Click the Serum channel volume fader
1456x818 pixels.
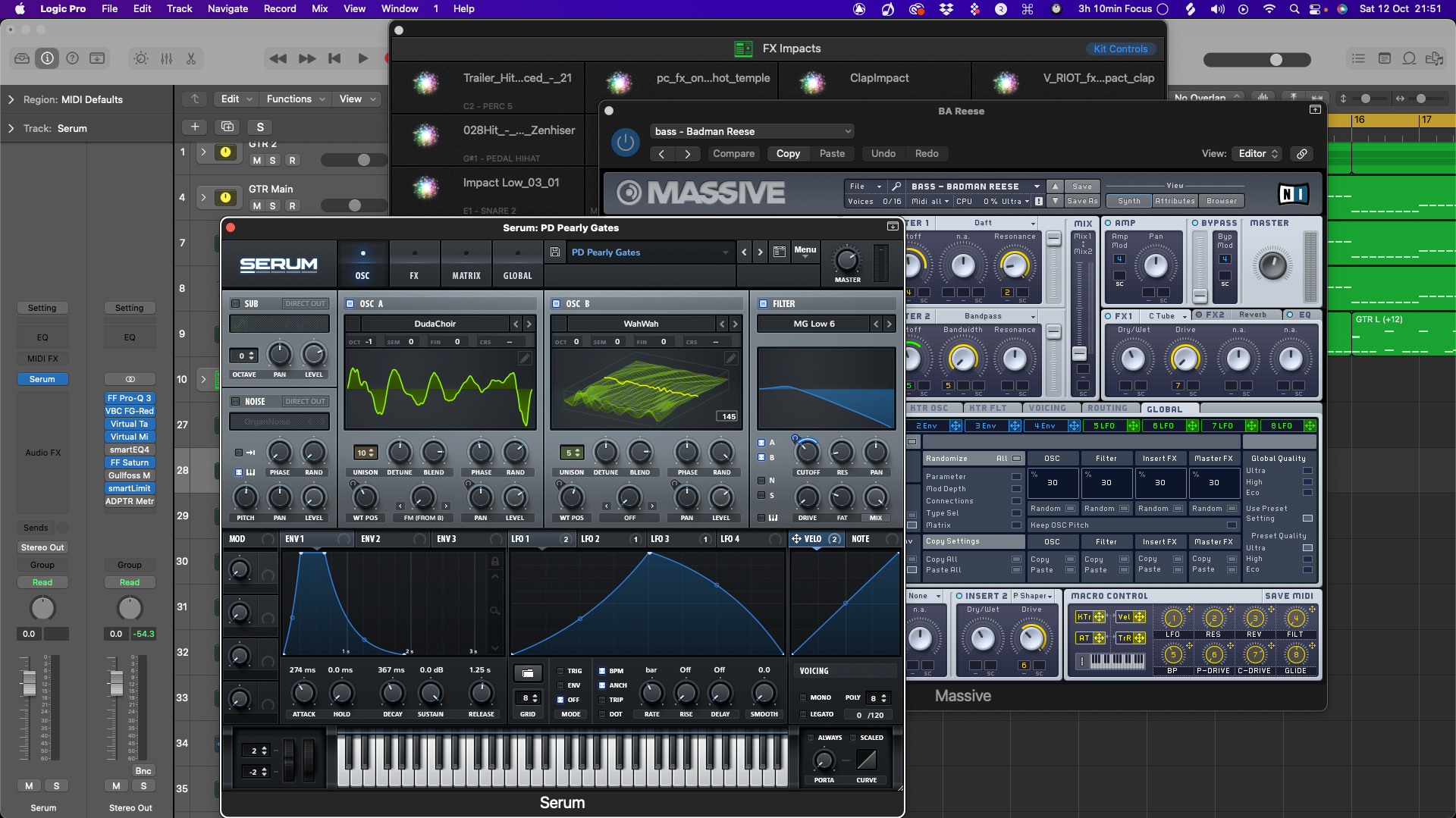click(x=29, y=682)
